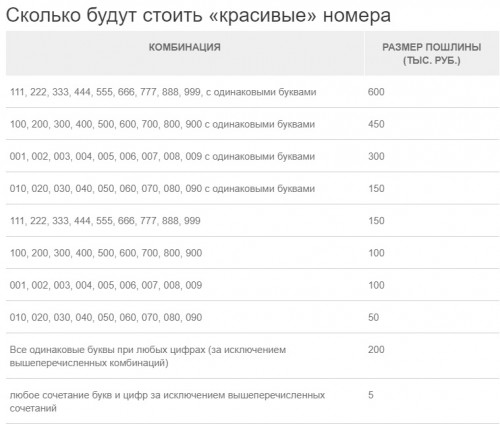Click the heading «Сколько будут стоить красивые номера»
Viewport: 500px width, 424px height.
coord(198,15)
